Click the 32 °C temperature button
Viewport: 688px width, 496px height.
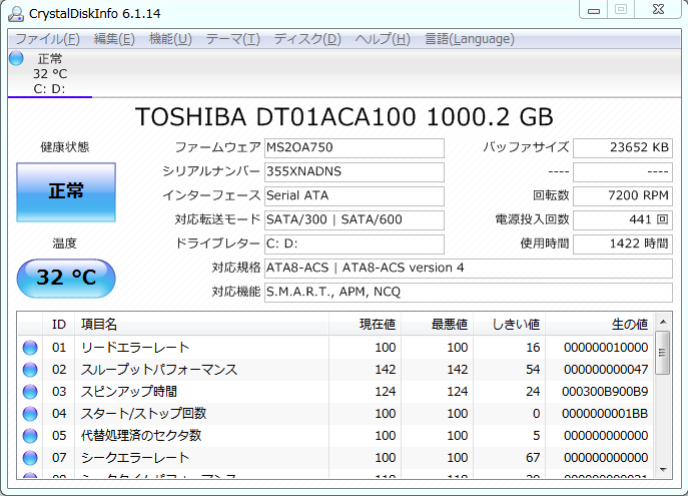pos(66,278)
